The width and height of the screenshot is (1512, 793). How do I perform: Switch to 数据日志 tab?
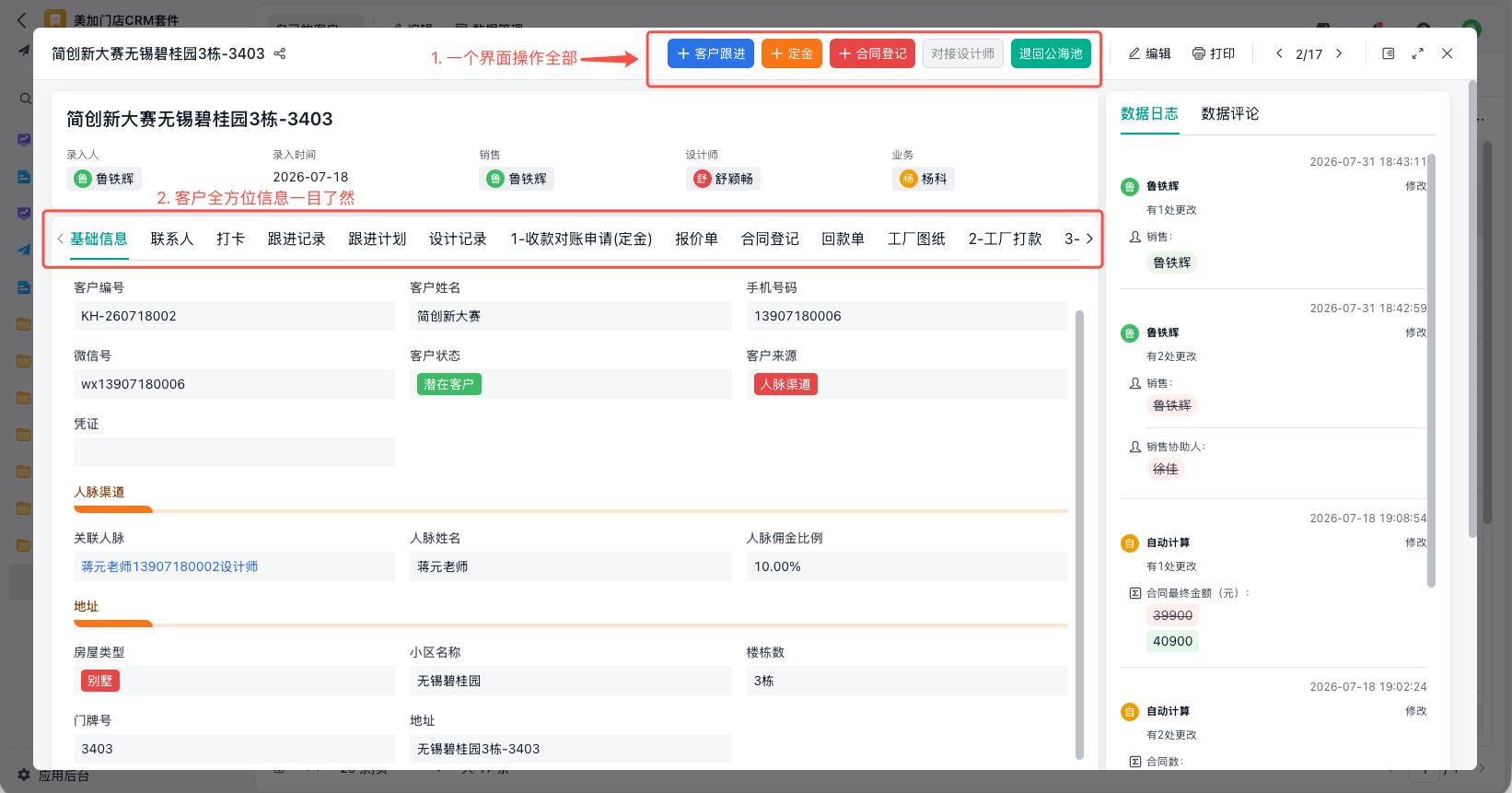pos(1149,113)
